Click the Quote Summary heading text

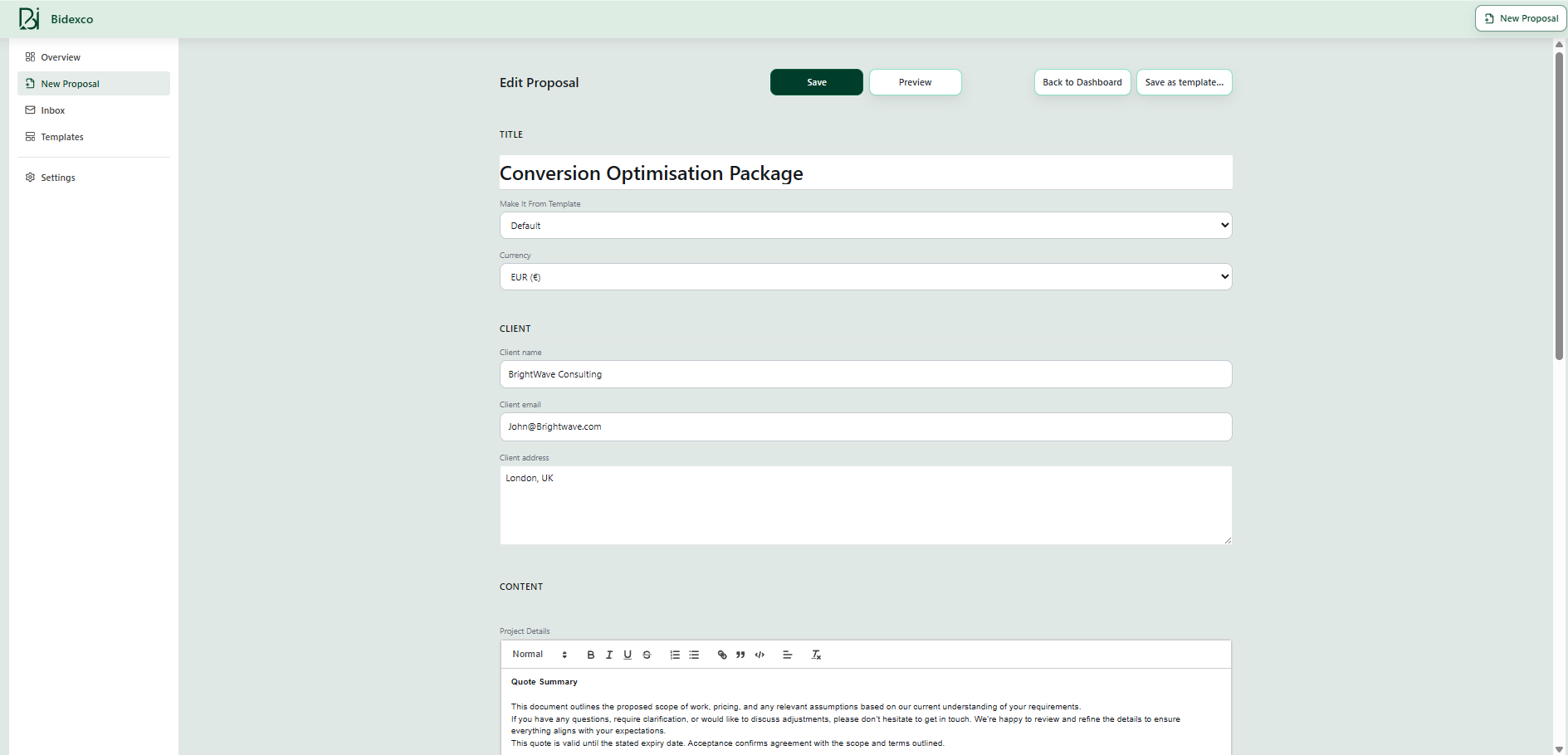click(545, 682)
